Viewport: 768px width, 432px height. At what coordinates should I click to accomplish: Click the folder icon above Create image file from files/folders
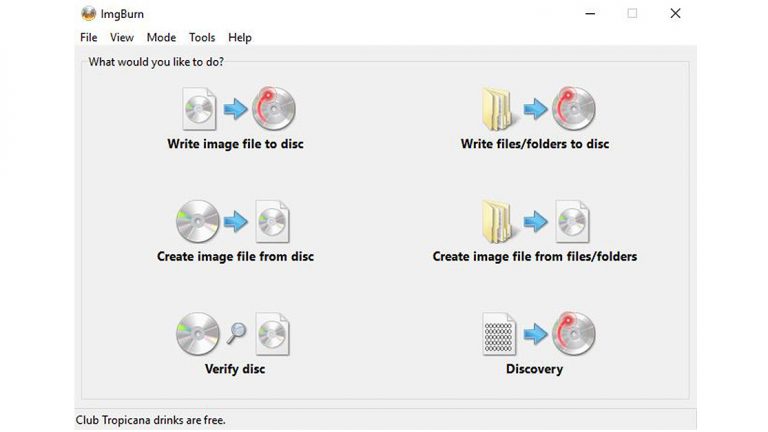(497, 222)
